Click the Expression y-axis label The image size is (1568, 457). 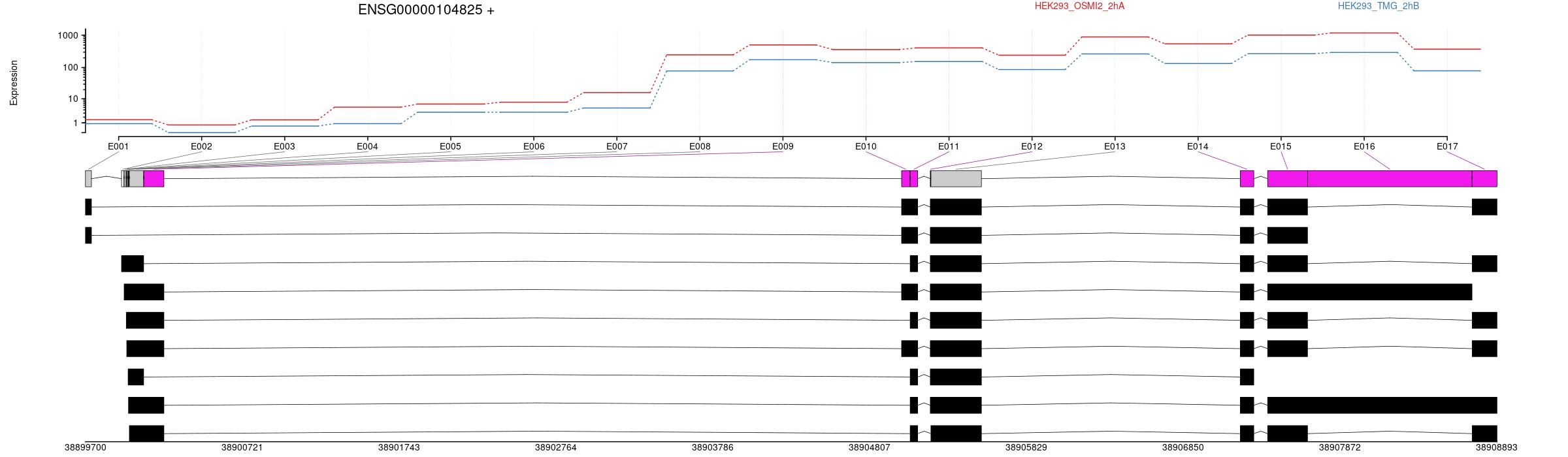point(14,83)
